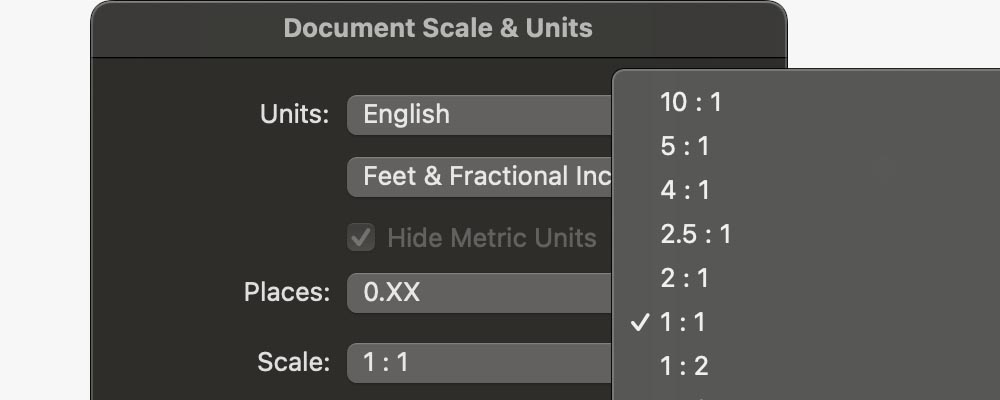Select the 2.5 : 1 scale option
Screen dimensions: 1000x400
pyautogui.click(x=696, y=234)
